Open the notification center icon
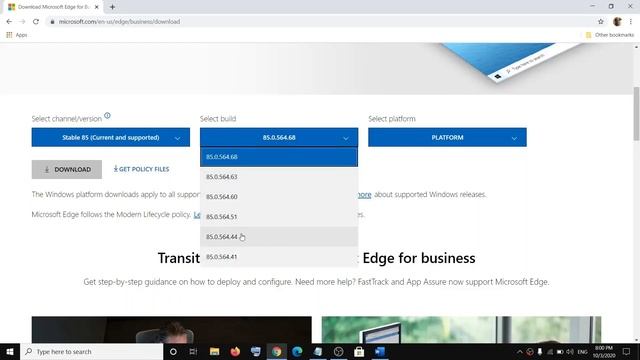 [627, 351]
